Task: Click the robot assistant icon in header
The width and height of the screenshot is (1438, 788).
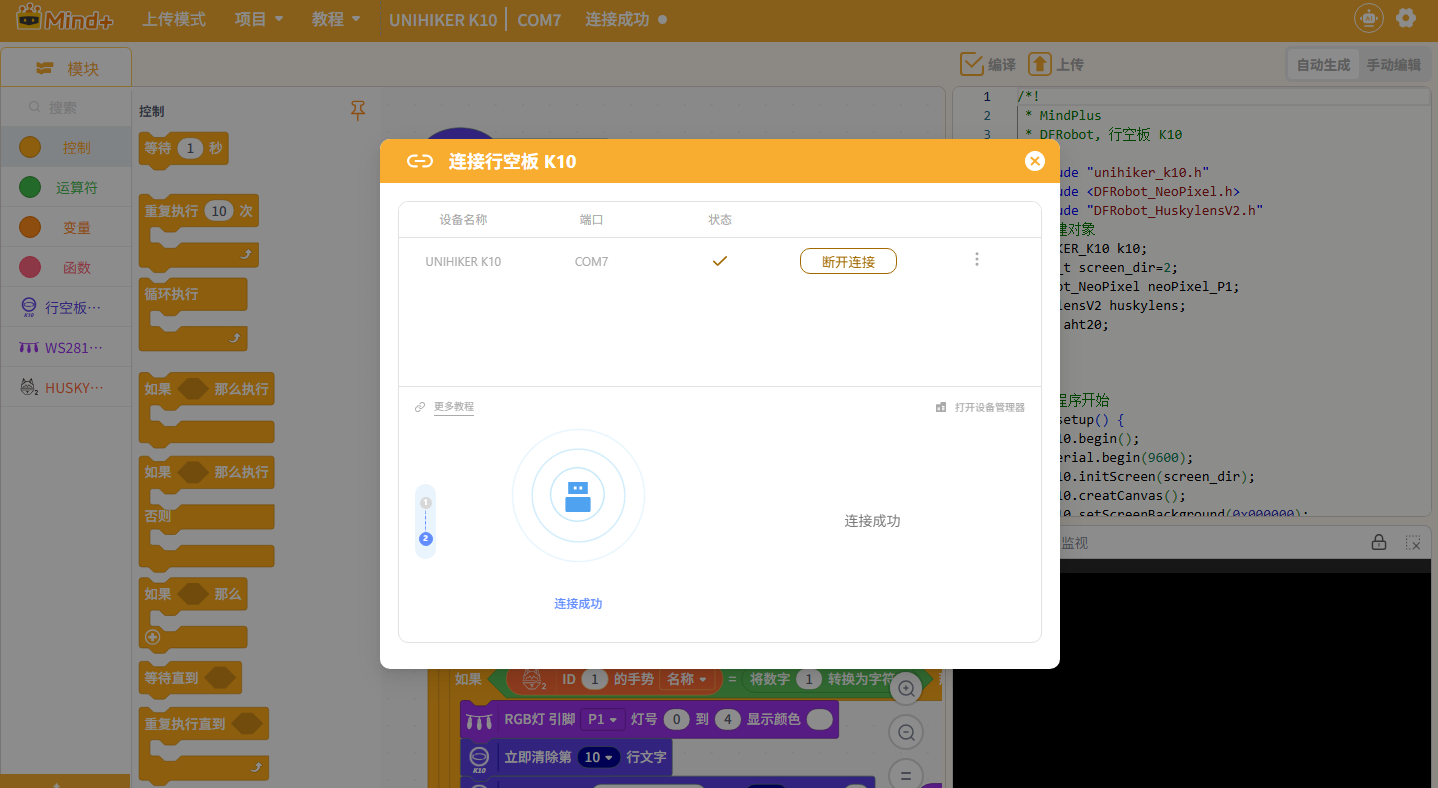Action: point(1368,18)
